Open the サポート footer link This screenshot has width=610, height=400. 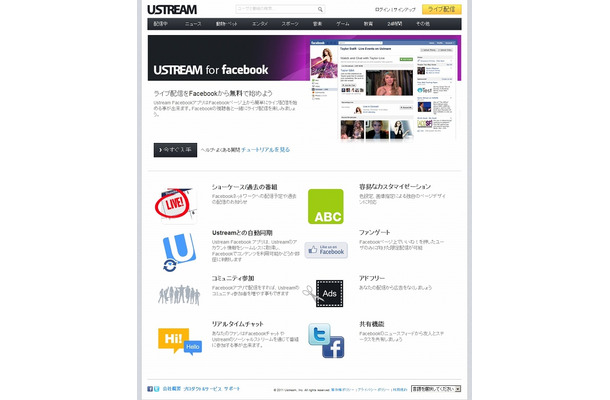pos(232,389)
